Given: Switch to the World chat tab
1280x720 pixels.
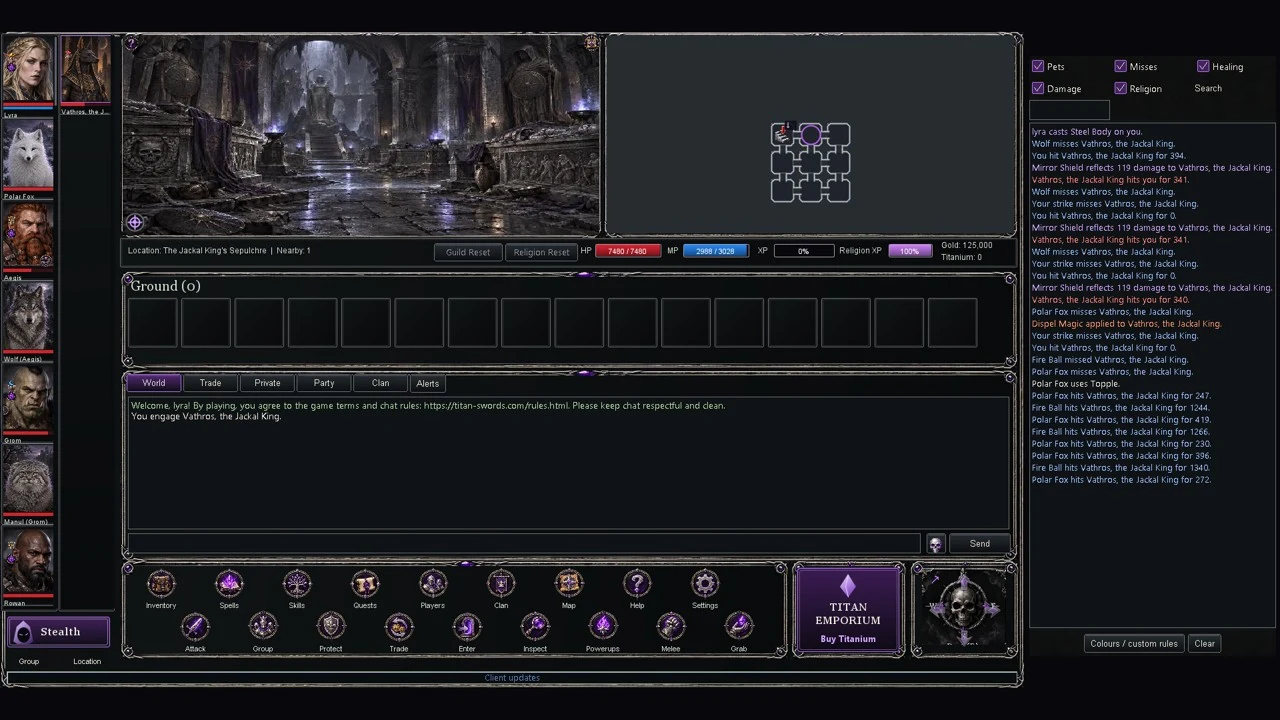Looking at the screenshot, I should (154, 383).
